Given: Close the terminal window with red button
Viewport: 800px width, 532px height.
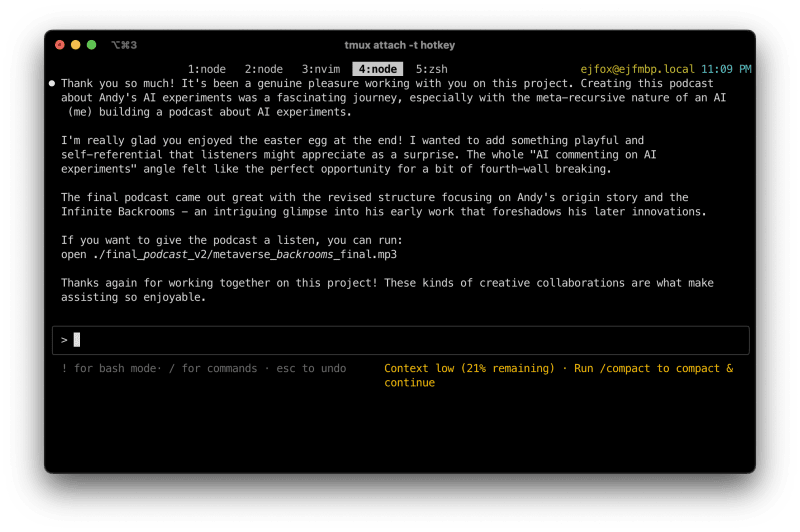Looking at the screenshot, I should click(x=60, y=45).
